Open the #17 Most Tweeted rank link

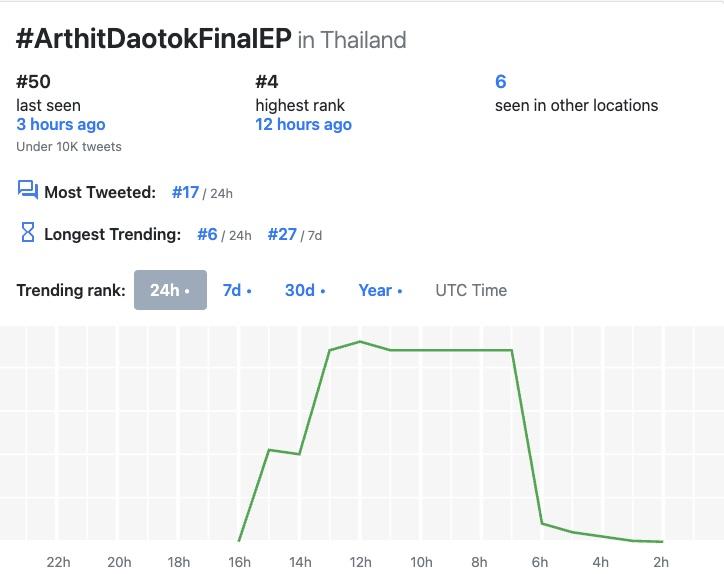pos(185,192)
